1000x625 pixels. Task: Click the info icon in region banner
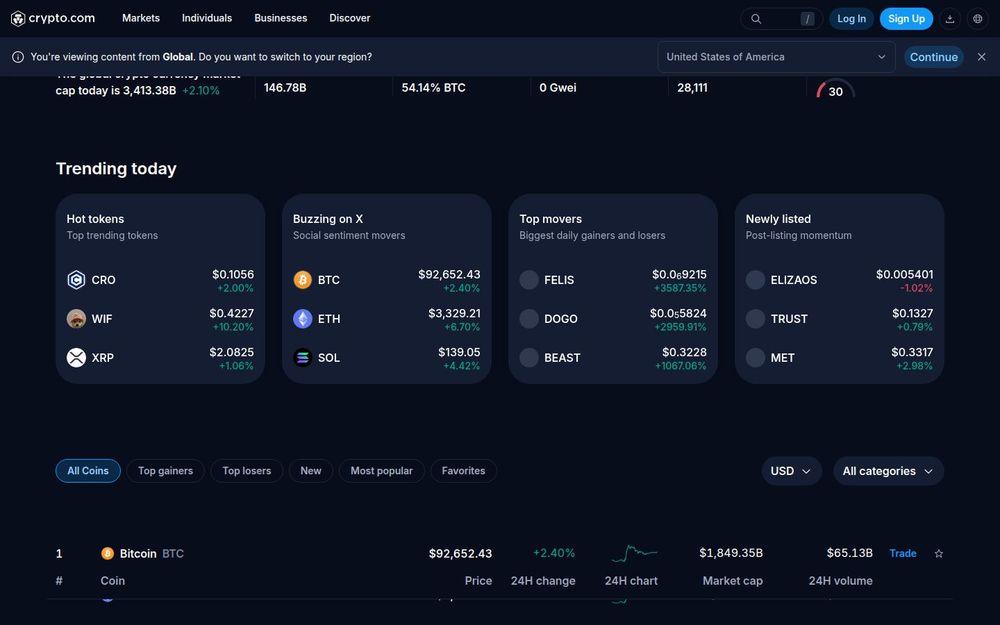click(x=18, y=57)
